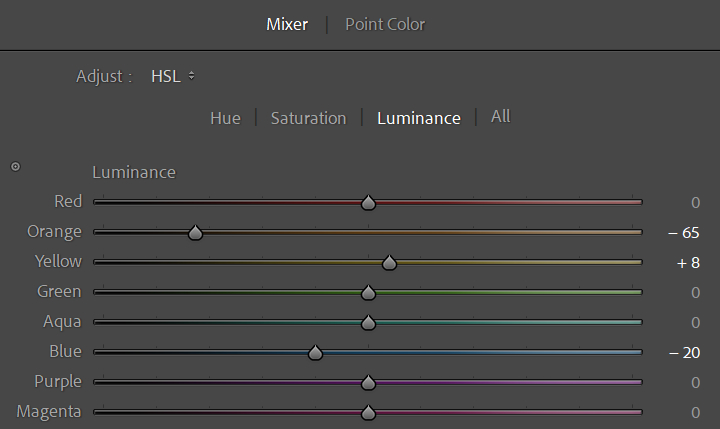Viewport: 720px width, 429px height.
Task: Click the Aqua slider label
Action: pos(62,322)
